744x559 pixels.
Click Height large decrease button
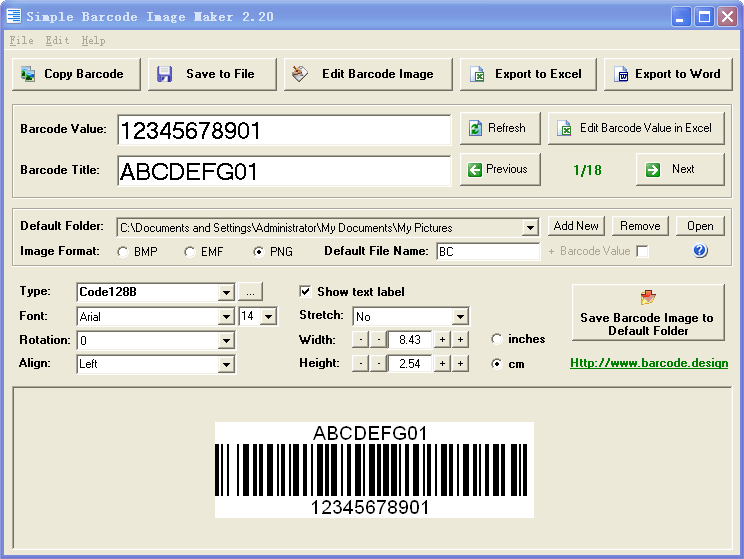pyautogui.click(x=361, y=363)
